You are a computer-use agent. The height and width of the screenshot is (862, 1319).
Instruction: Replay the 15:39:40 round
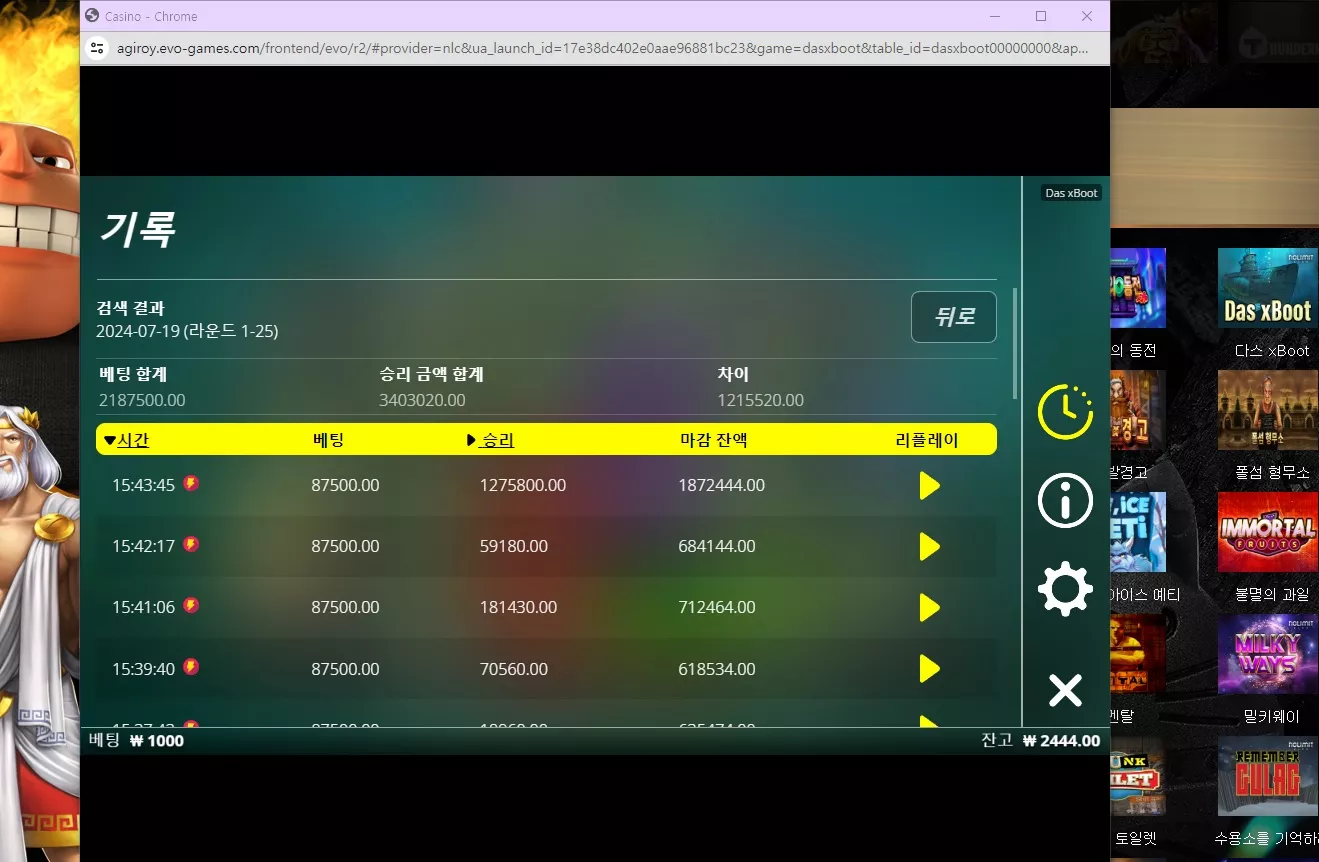[x=930, y=669]
